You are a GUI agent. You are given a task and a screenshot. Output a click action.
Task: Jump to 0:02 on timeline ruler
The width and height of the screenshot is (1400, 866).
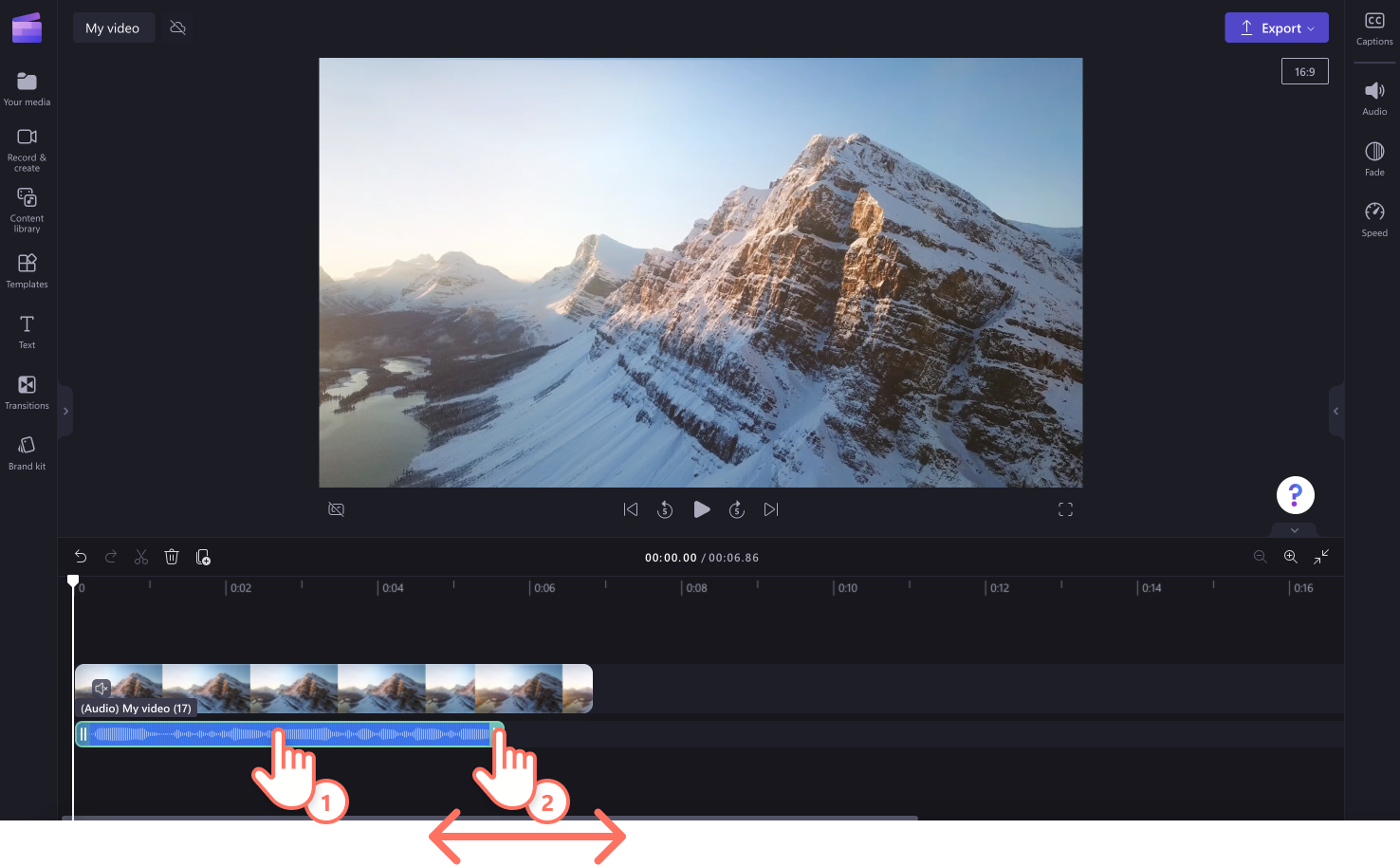[x=241, y=588]
